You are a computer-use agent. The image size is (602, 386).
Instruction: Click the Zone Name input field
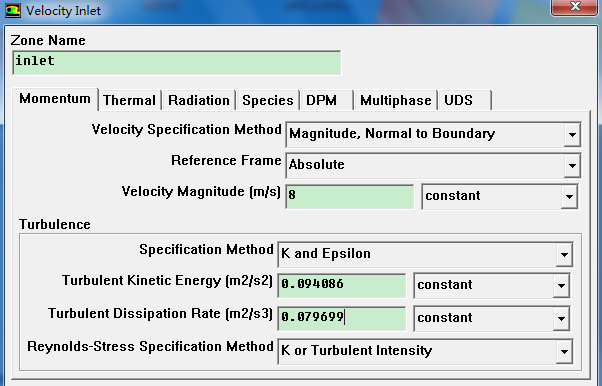177,63
